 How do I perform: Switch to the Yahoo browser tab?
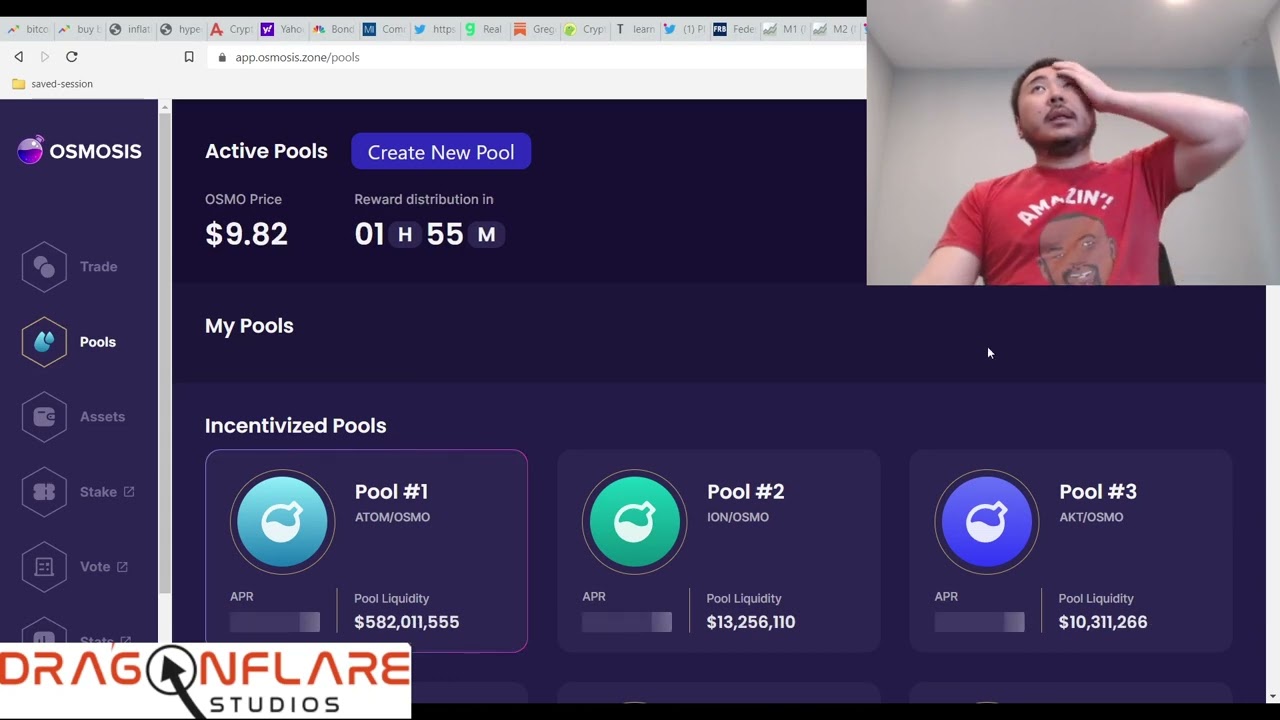tap(283, 29)
